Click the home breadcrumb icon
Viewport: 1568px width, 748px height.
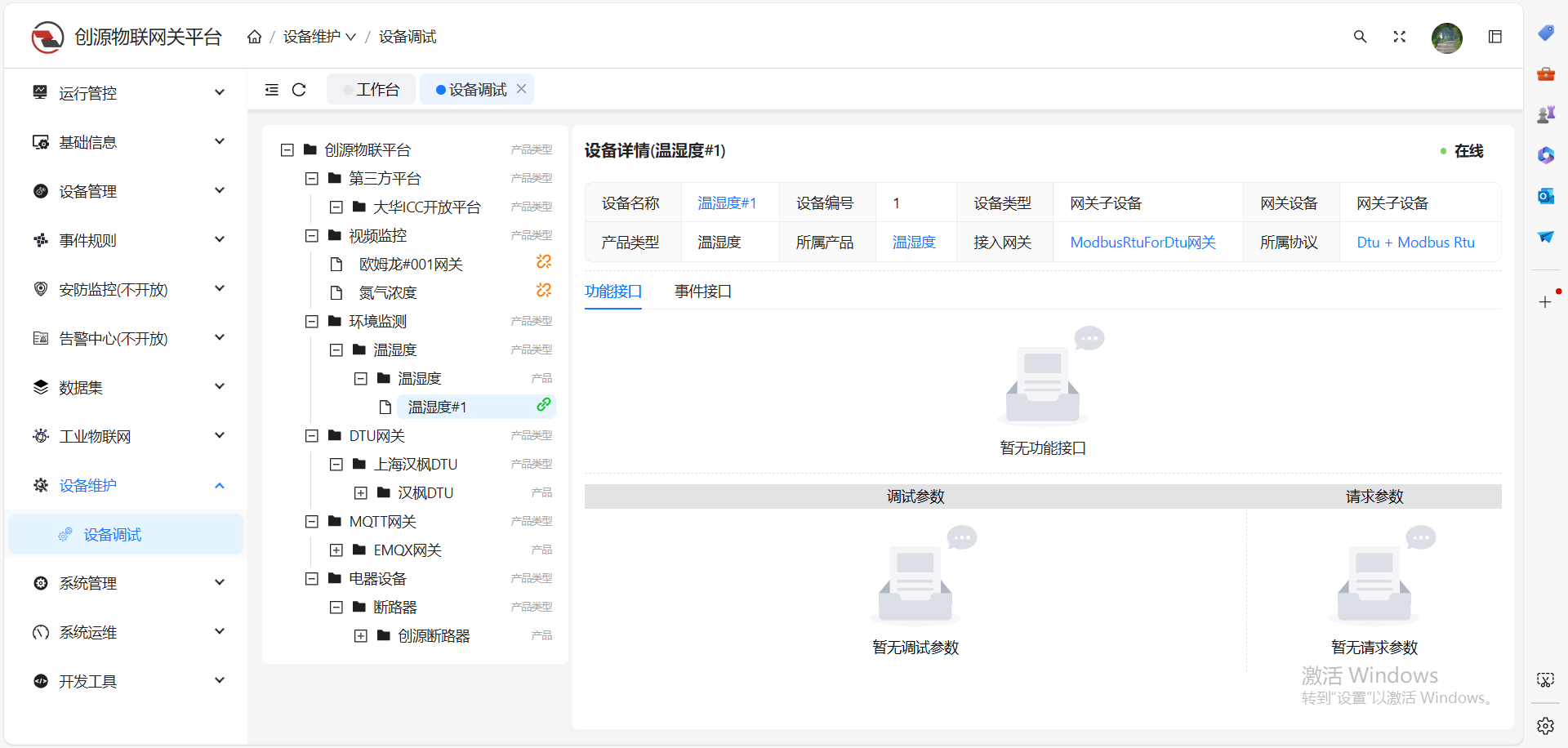click(254, 36)
